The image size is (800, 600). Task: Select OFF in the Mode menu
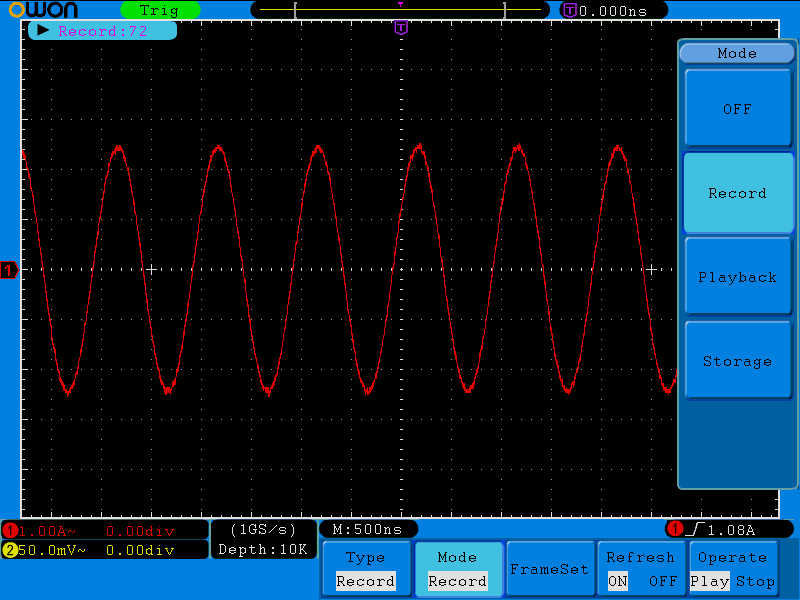point(737,109)
